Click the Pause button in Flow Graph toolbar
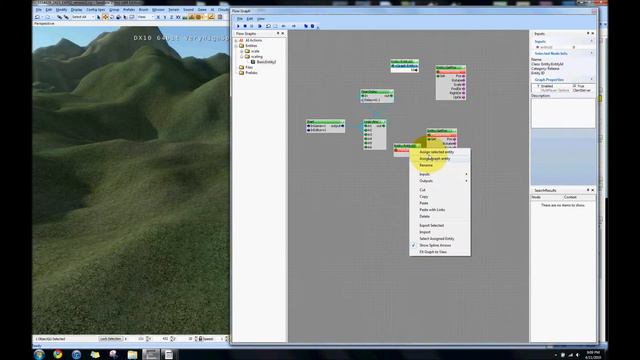The image size is (640, 360). click(x=251, y=26)
